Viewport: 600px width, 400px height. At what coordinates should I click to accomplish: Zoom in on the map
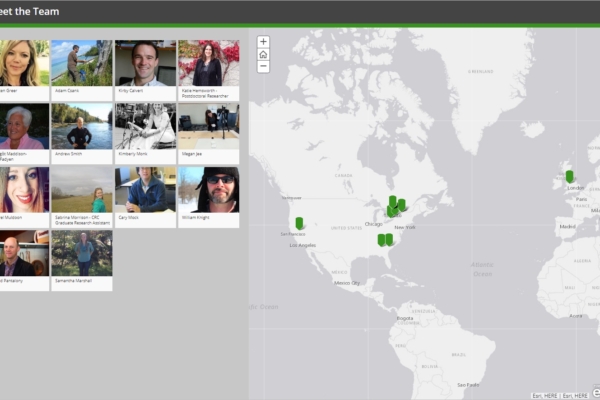263,42
